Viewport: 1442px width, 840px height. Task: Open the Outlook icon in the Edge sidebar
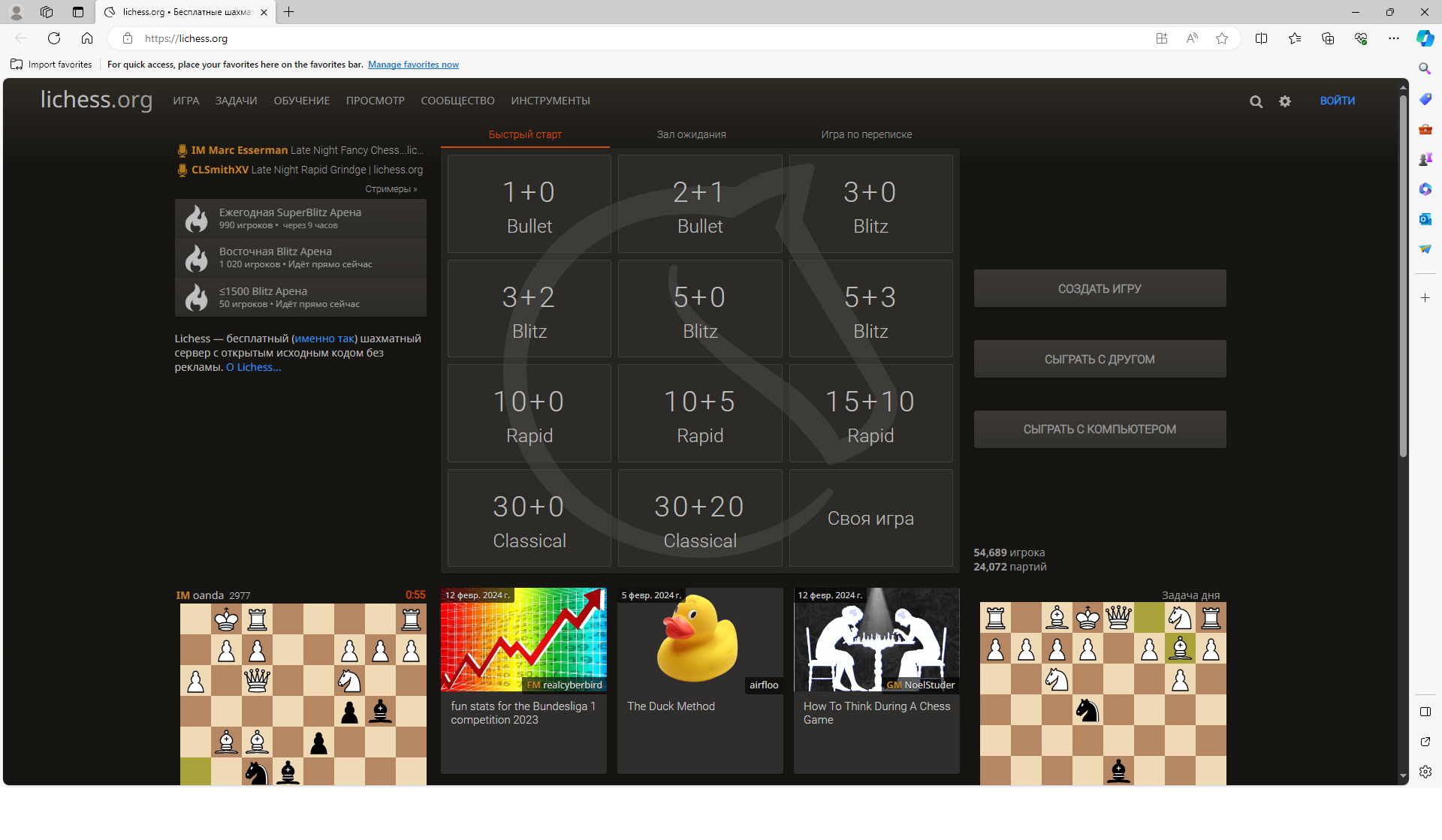pyautogui.click(x=1425, y=219)
